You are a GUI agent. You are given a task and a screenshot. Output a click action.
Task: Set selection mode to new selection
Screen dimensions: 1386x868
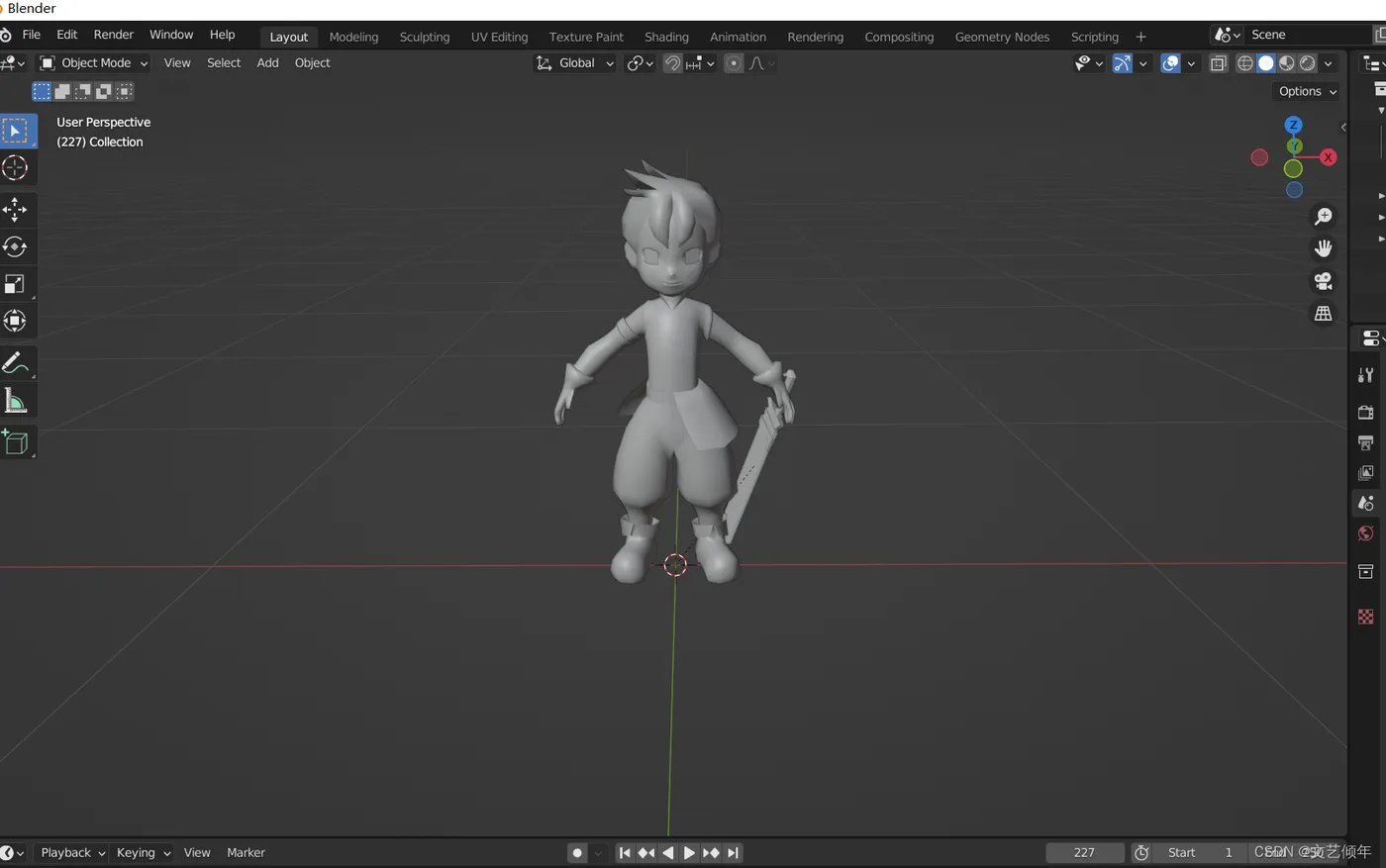click(x=42, y=91)
